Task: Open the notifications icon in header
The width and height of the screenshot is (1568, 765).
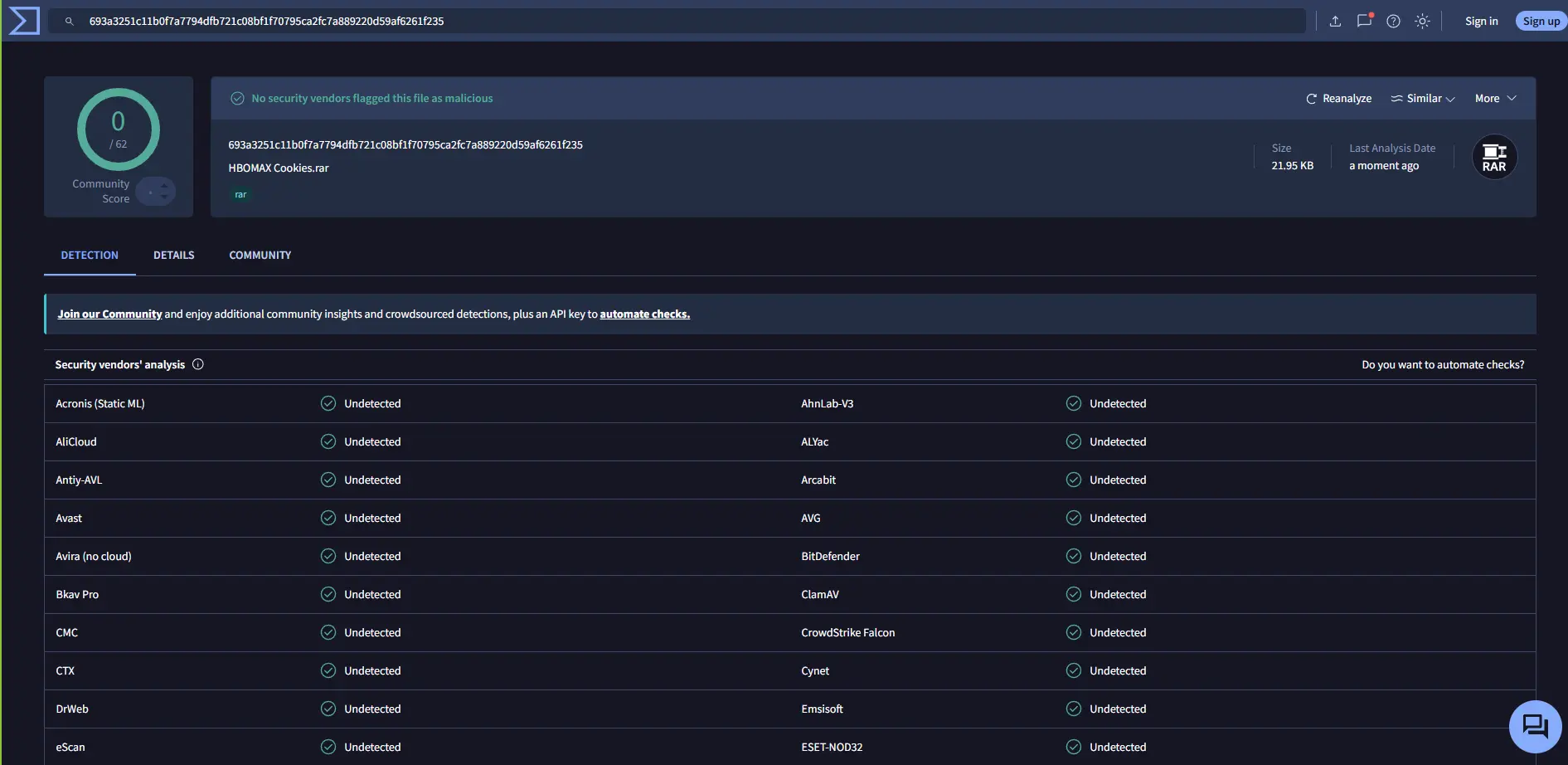Action: click(1364, 21)
